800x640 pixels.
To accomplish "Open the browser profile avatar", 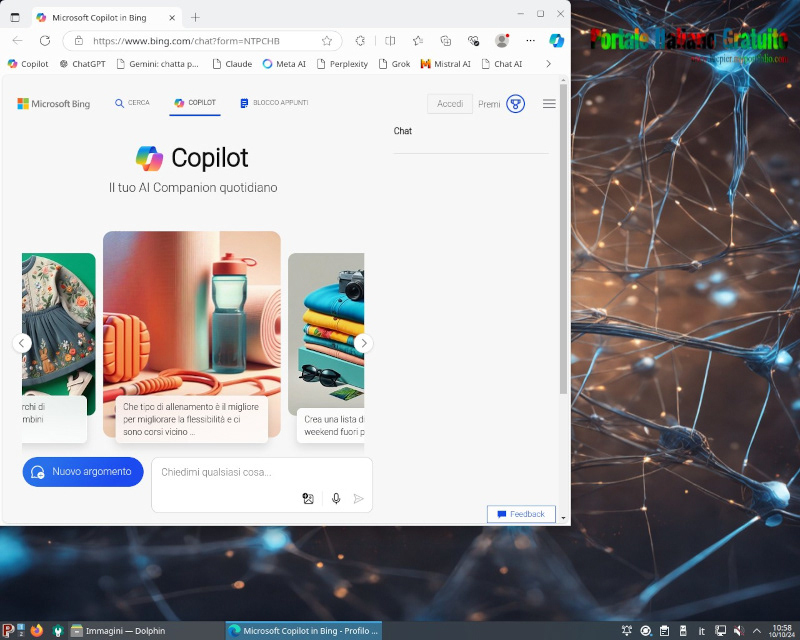I will click(x=502, y=41).
